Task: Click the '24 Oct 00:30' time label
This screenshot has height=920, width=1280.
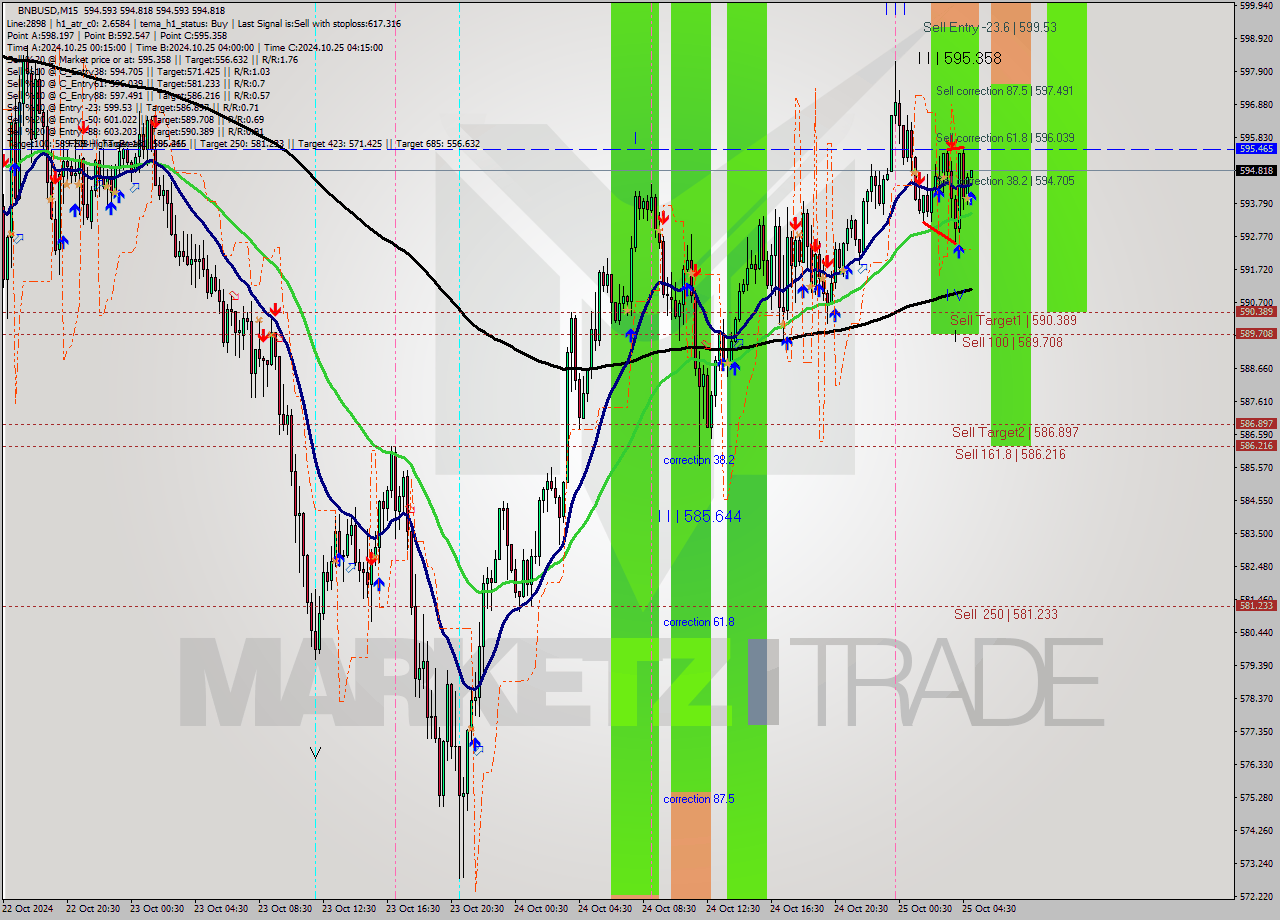Action: (x=543, y=909)
